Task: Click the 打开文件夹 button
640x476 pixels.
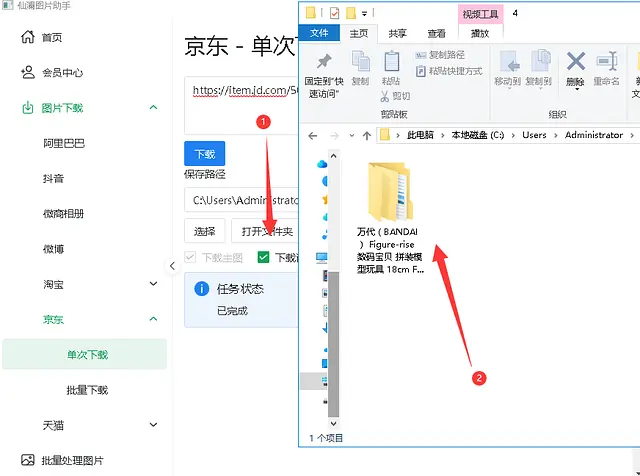Action: 267,231
